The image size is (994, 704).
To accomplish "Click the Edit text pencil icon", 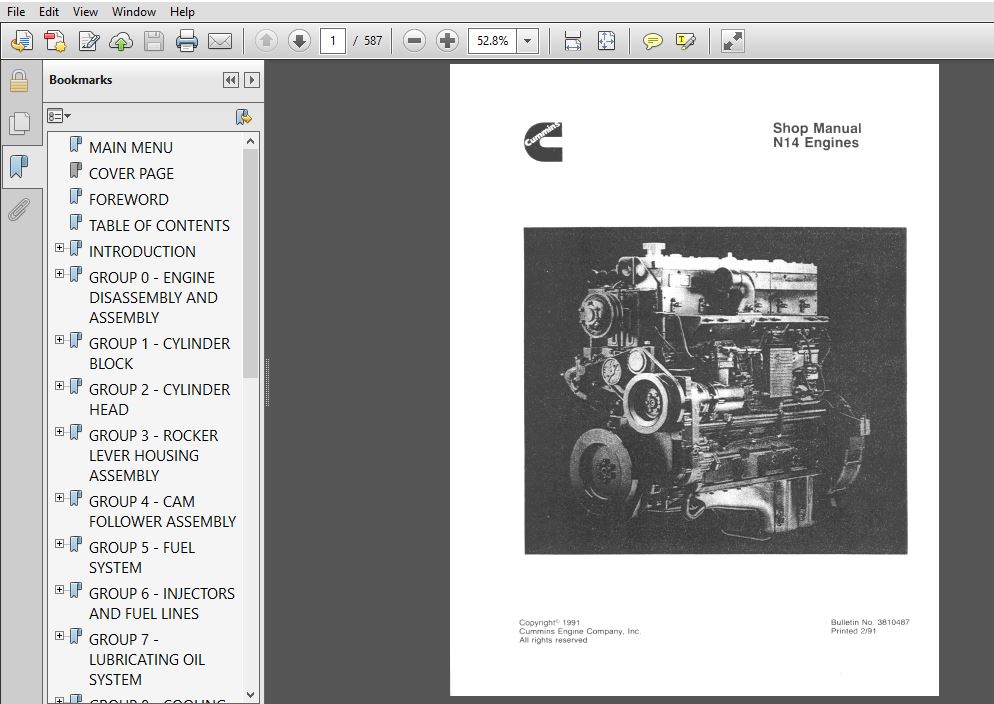I will pos(88,41).
